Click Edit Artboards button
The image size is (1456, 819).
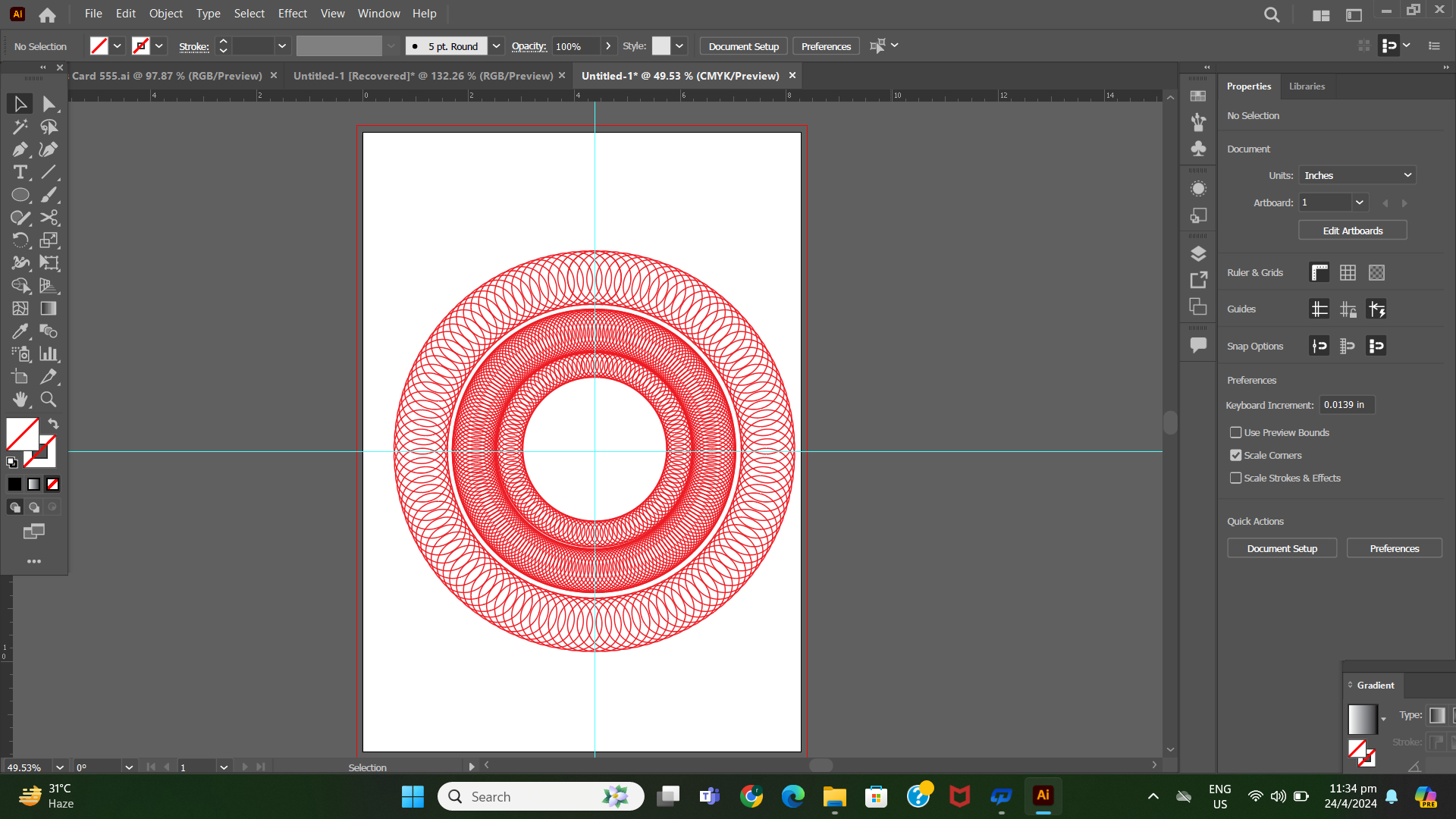click(1353, 231)
